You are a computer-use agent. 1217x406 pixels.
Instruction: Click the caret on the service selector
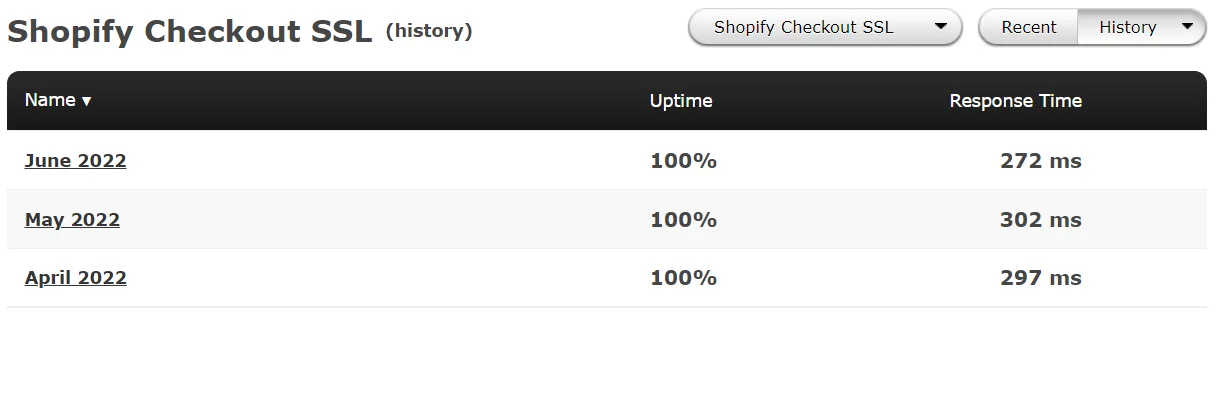[x=940, y=27]
